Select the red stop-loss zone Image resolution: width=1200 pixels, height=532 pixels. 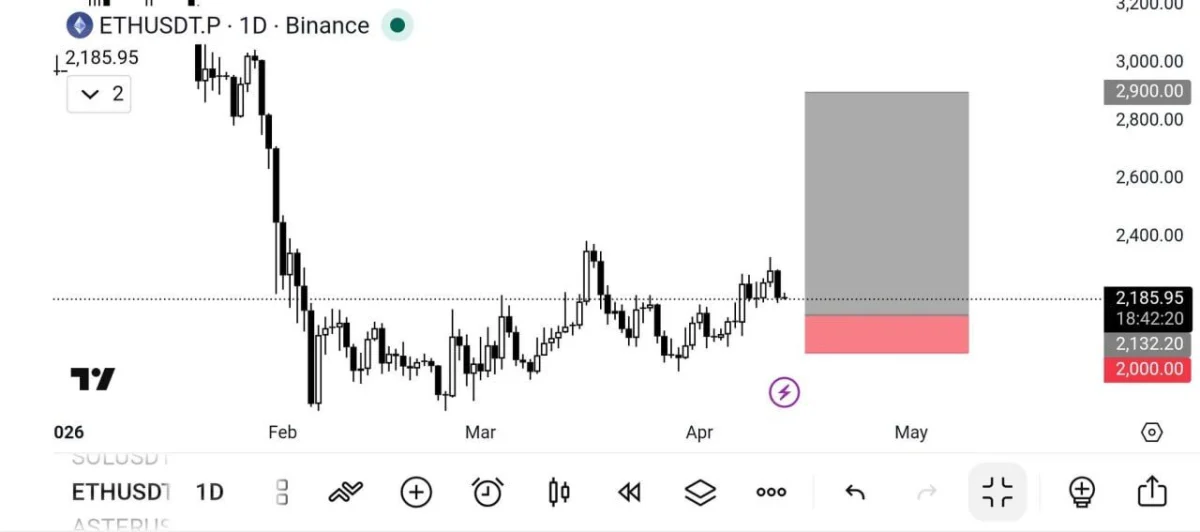[x=886, y=335]
